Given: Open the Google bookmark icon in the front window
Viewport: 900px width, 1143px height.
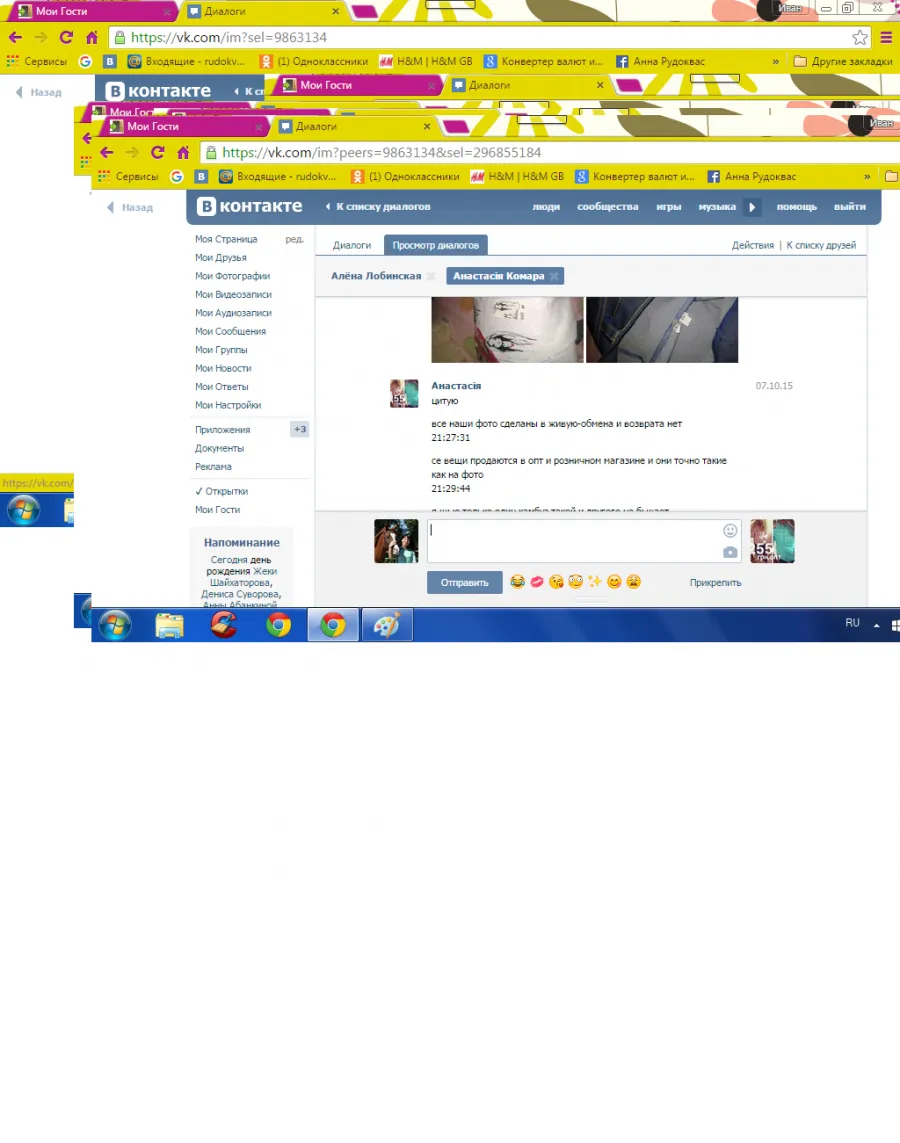Looking at the screenshot, I should click(x=176, y=176).
